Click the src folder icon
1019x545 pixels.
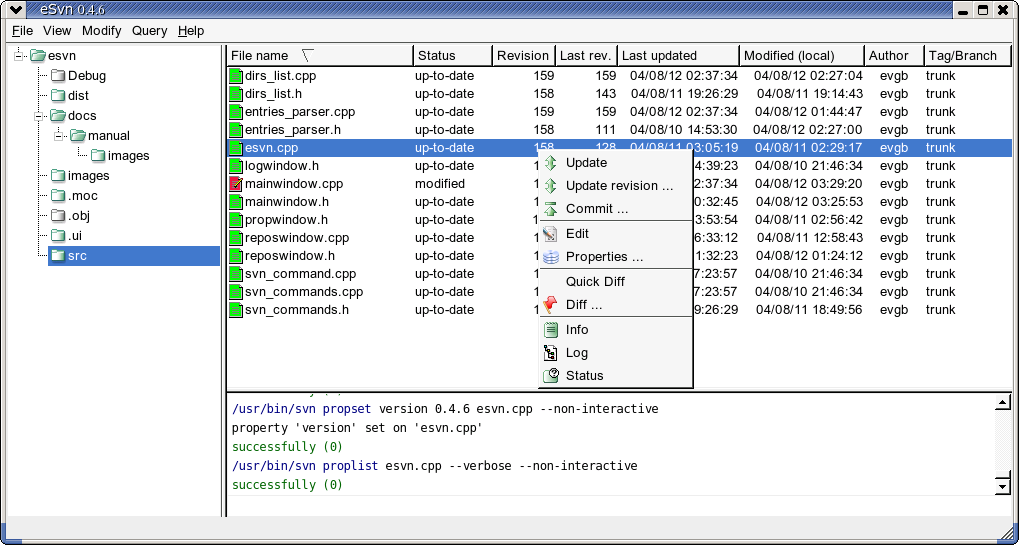click(x=58, y=255)
